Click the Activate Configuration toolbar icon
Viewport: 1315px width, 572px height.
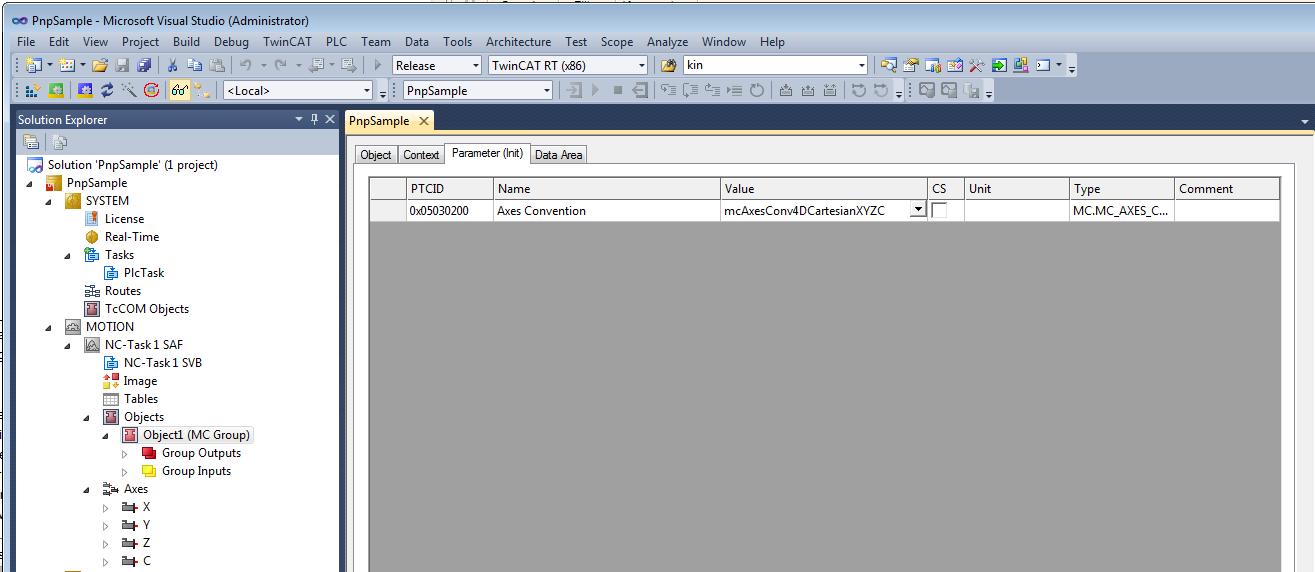pos(31,90)
